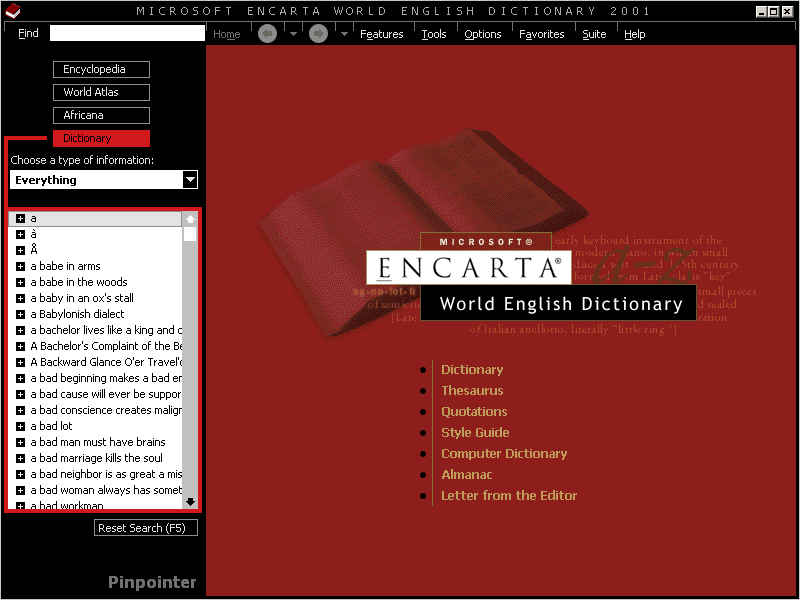Image resolution: width=800 pixels, height=600 pixels.
Task: Click word list scrollbar down arrow
Action: click(190, 502)
